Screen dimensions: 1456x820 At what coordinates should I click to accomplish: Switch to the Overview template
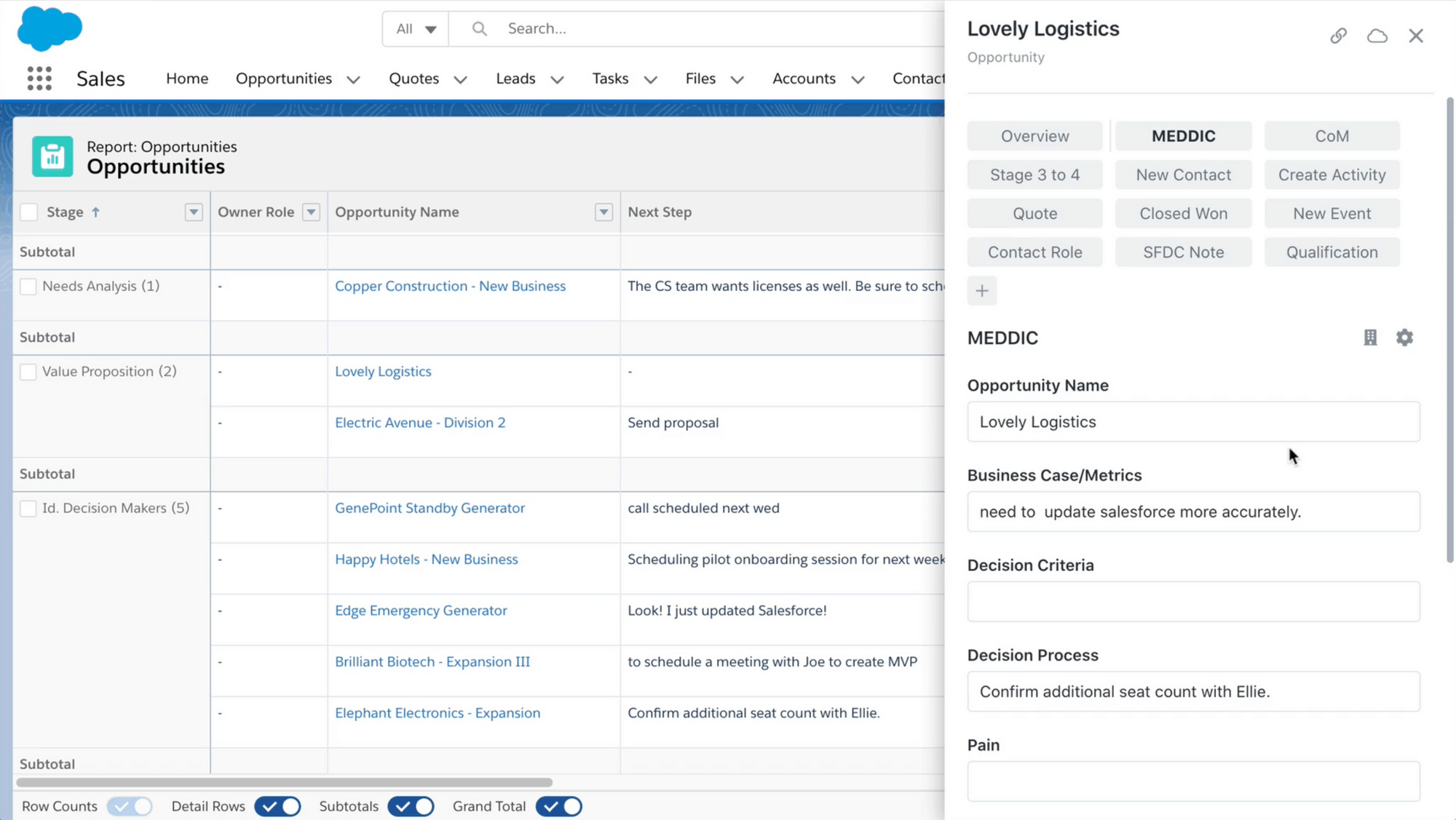coord(1034,136)
